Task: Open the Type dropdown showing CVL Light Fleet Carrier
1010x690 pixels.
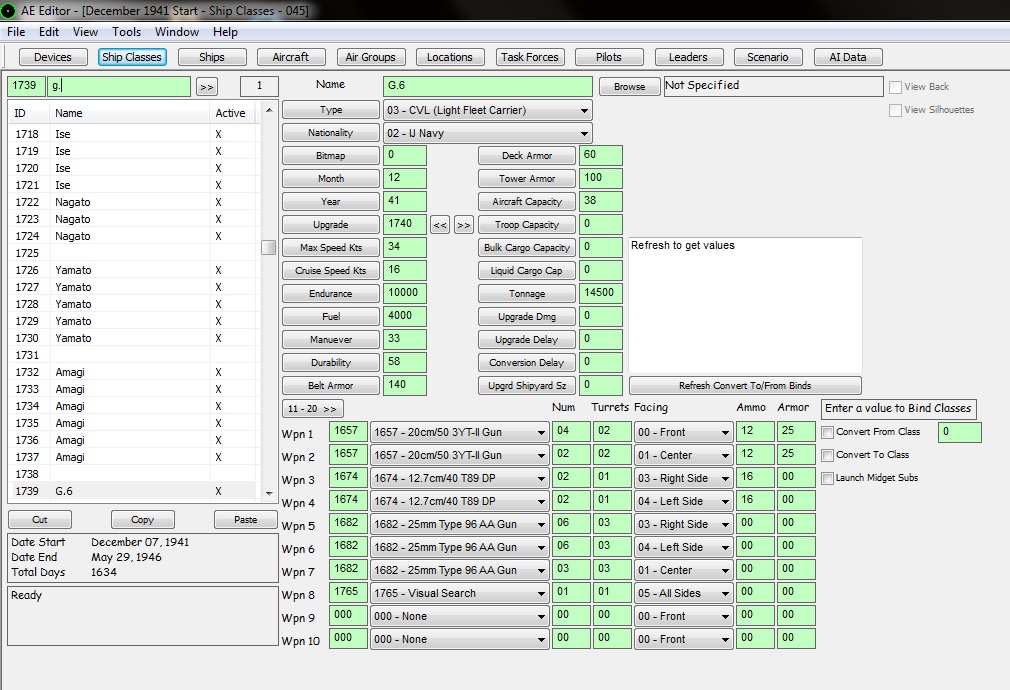Action: (488, 110)
